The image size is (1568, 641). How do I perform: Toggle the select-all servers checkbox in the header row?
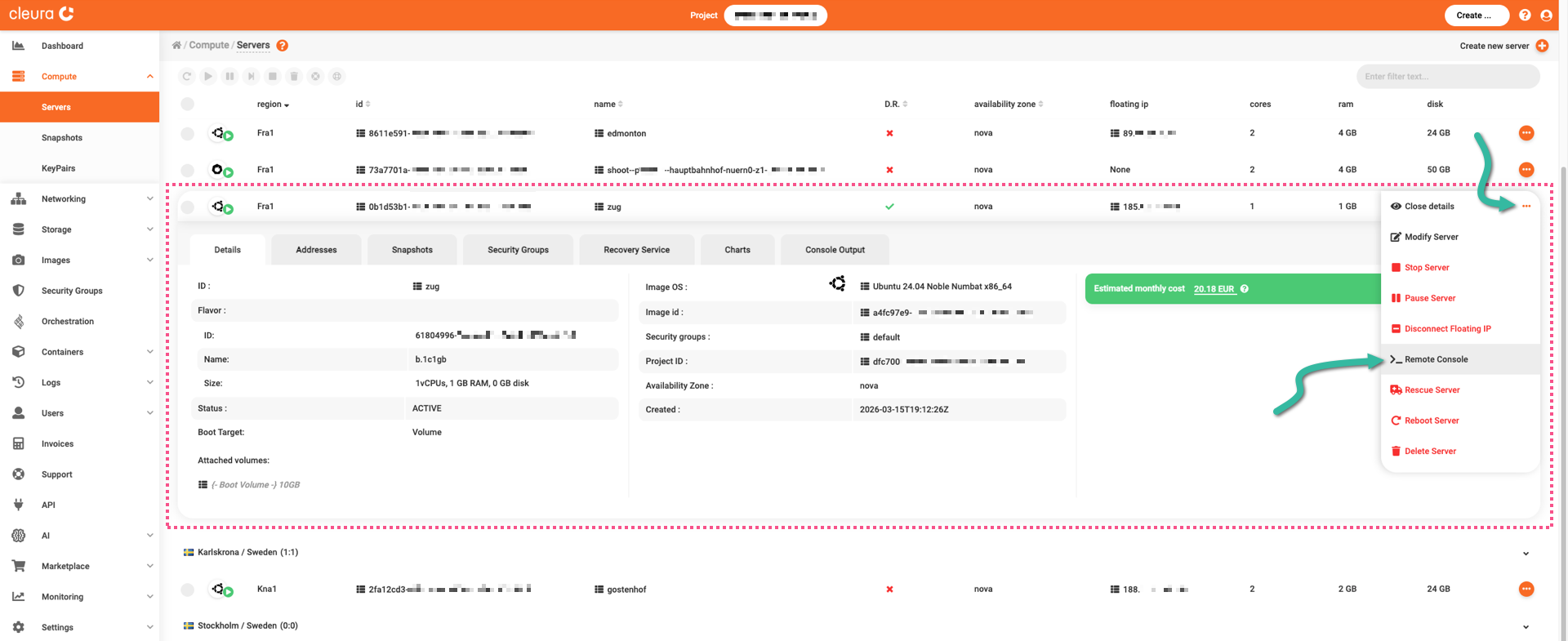point(187,104)
